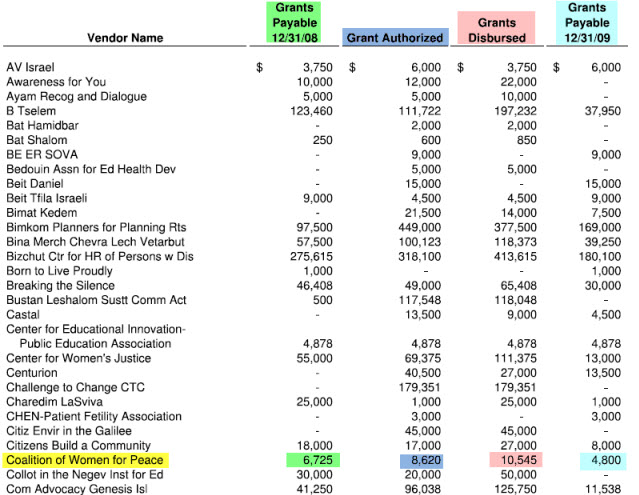Select the 100,123 grant authorized value
This screenshot has height=495, width=639.
tap(420, 242)
